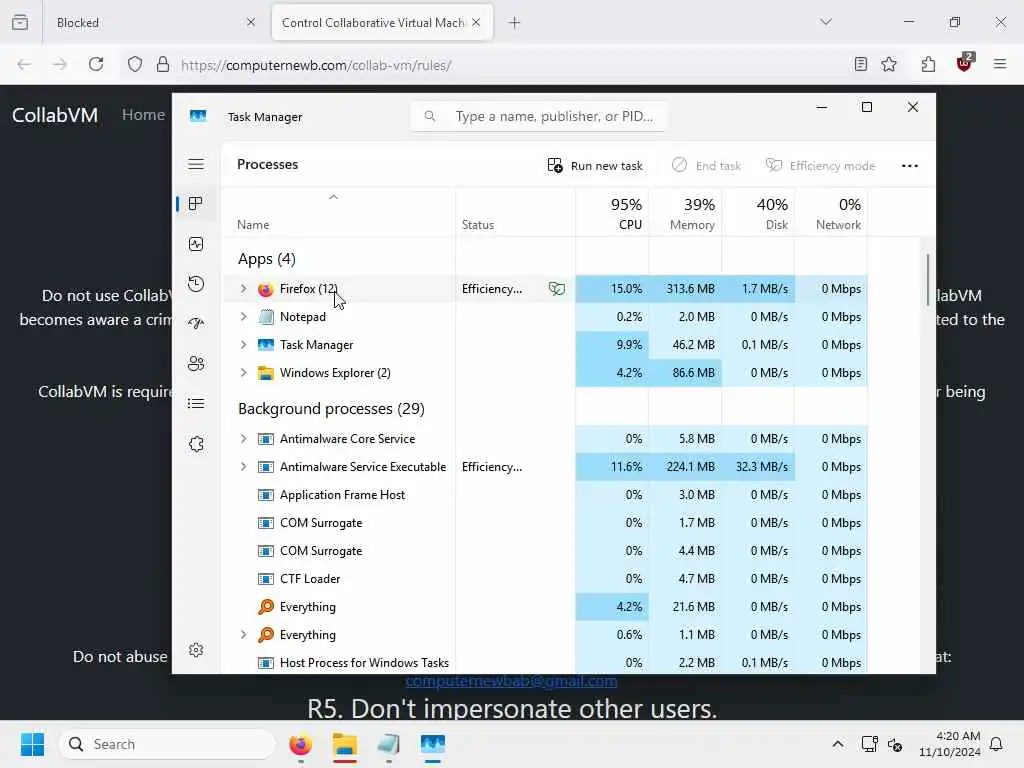Select Host Process for Windows Tasks row
1024x768 pixels.
pos(545,662)
